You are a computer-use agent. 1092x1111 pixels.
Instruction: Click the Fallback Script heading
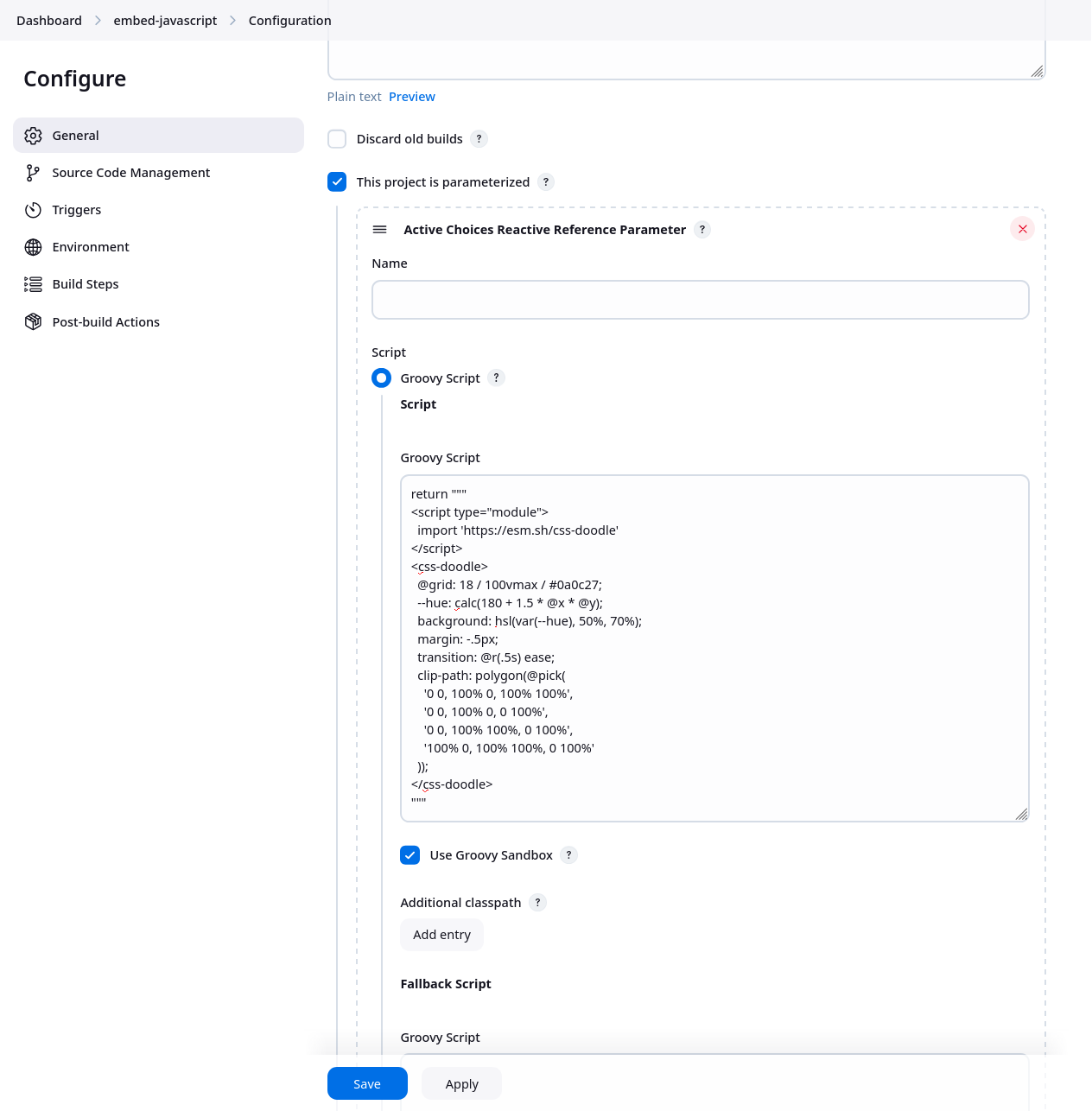point(446,984)
